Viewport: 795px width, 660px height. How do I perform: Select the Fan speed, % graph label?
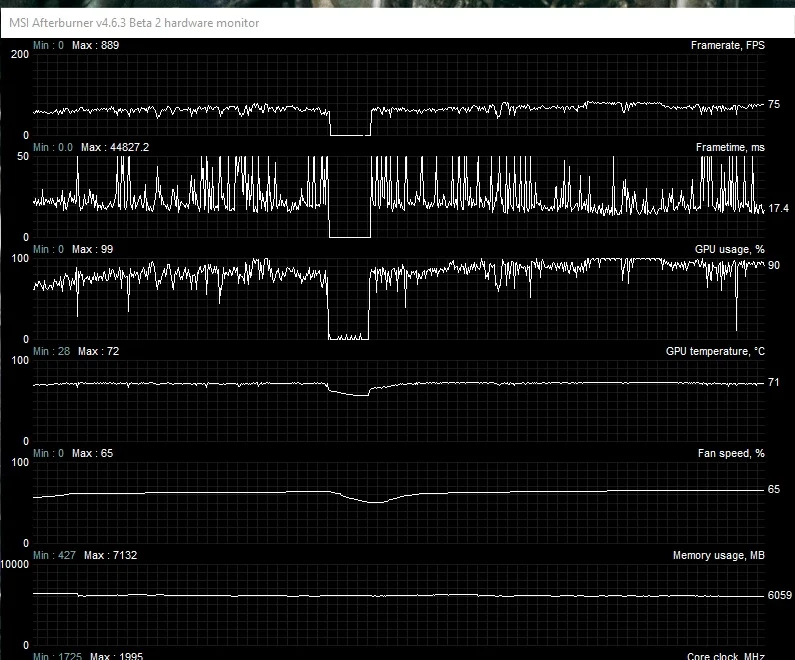pyautogui.click(x=731, y=453)
